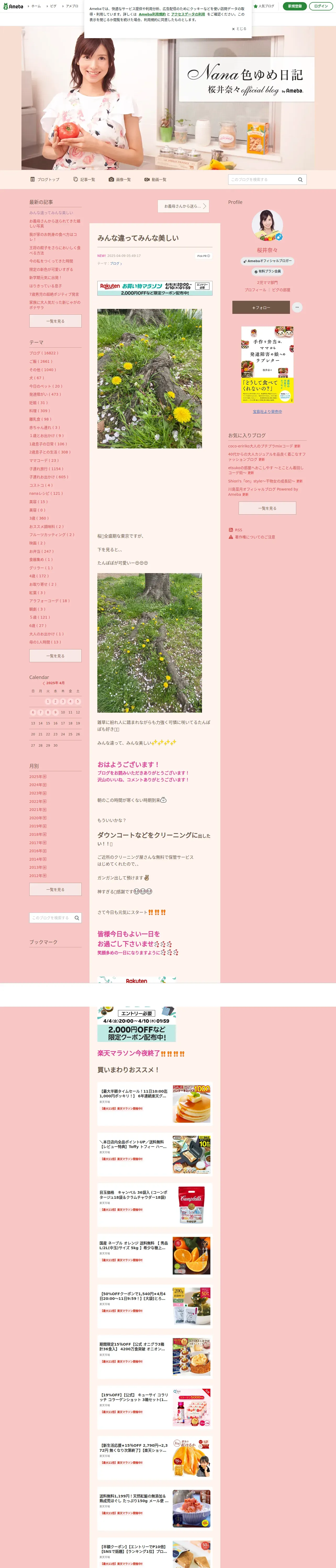This screenshot has height=1568, width=336.
Task: Click the profile avatar photo
Action: [267, 225]
